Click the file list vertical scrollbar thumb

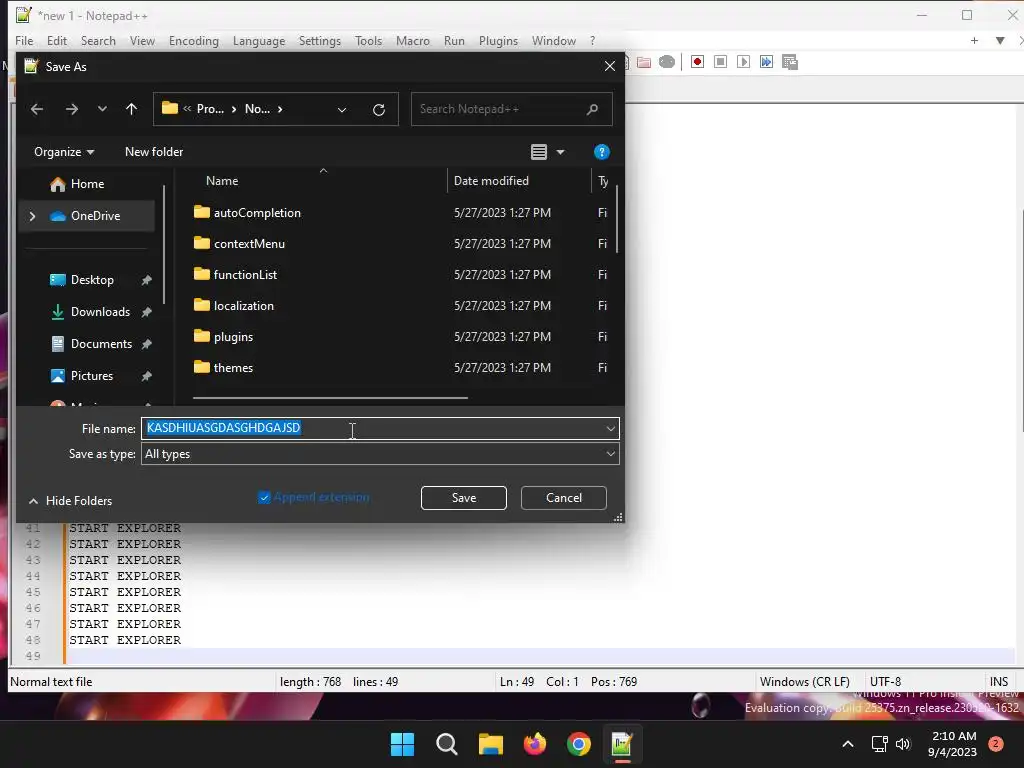pos(616,219)
